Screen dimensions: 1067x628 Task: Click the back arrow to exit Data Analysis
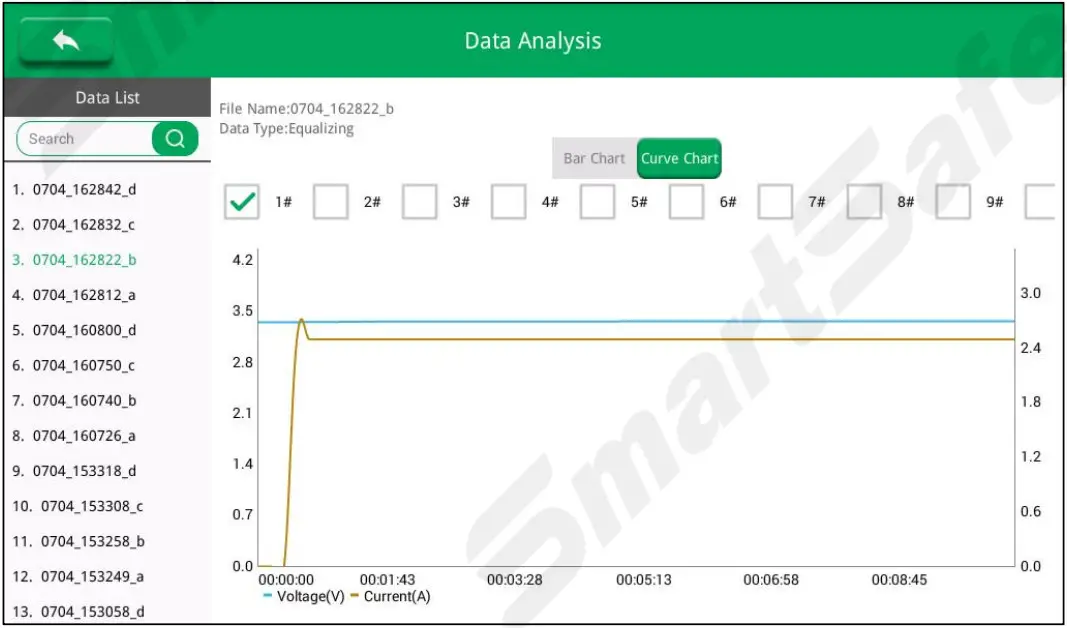pos(66,38)
